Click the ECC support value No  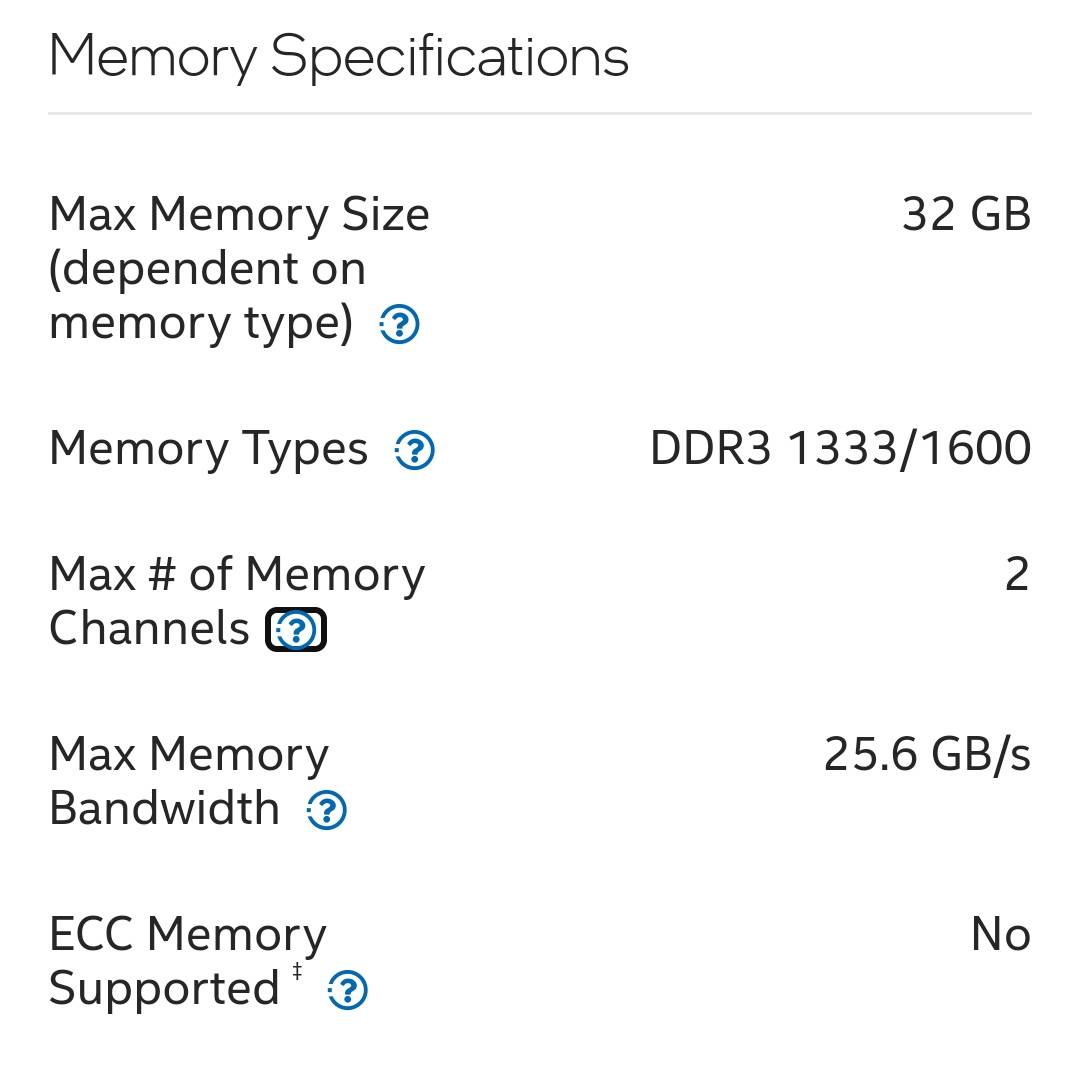[1000, 934]
